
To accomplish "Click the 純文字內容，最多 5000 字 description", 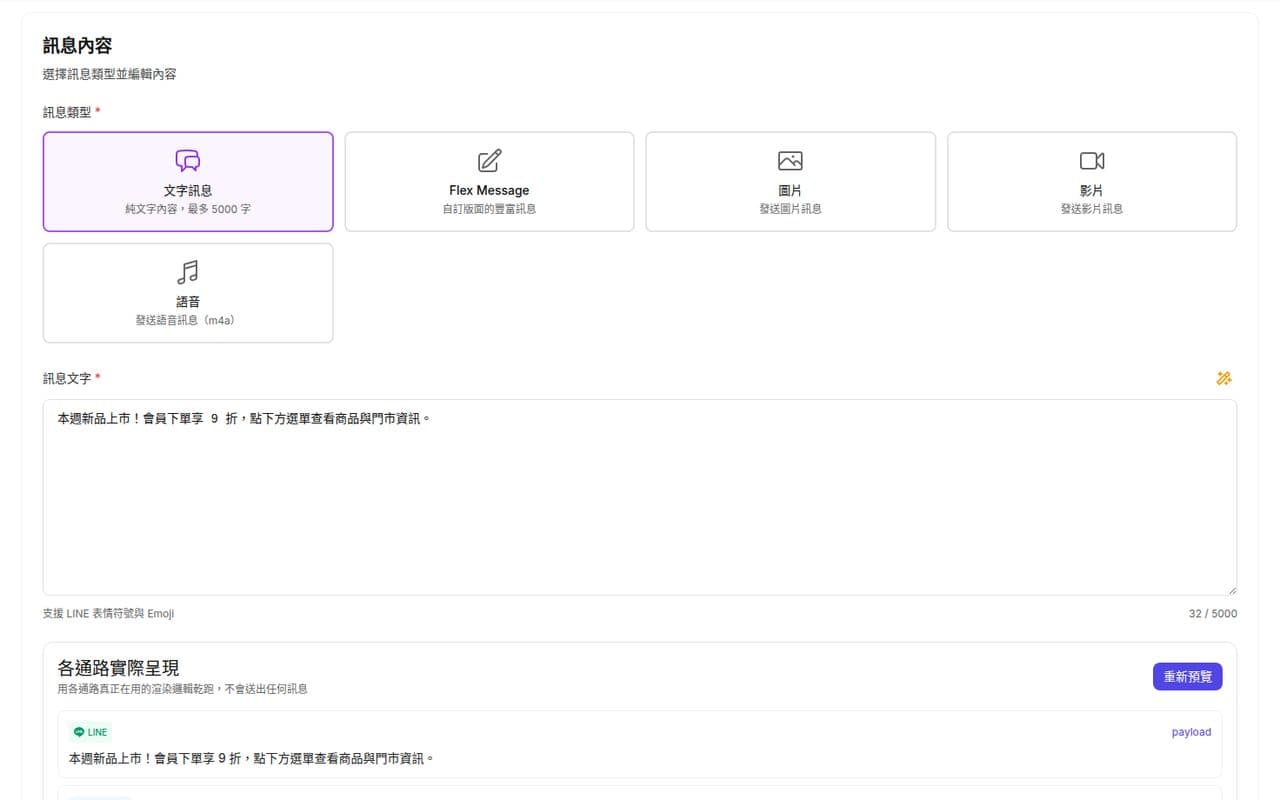I will click(x=188, y=209).
